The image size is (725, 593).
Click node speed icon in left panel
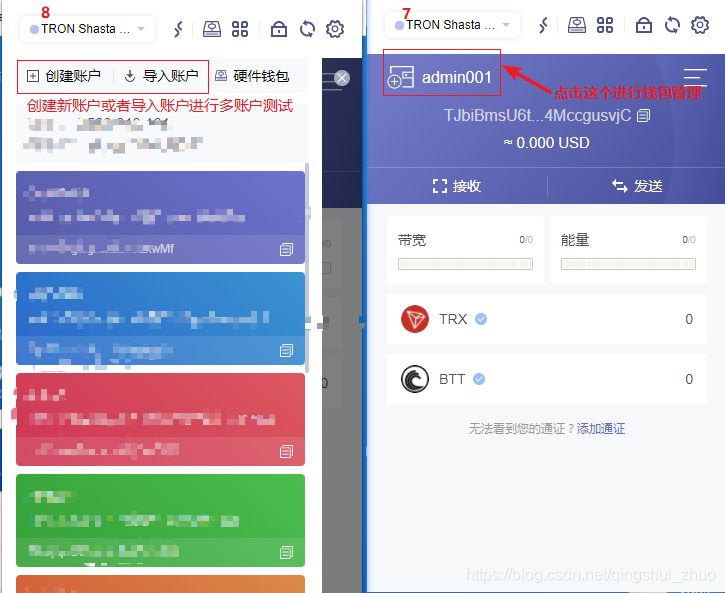(178, 29)
